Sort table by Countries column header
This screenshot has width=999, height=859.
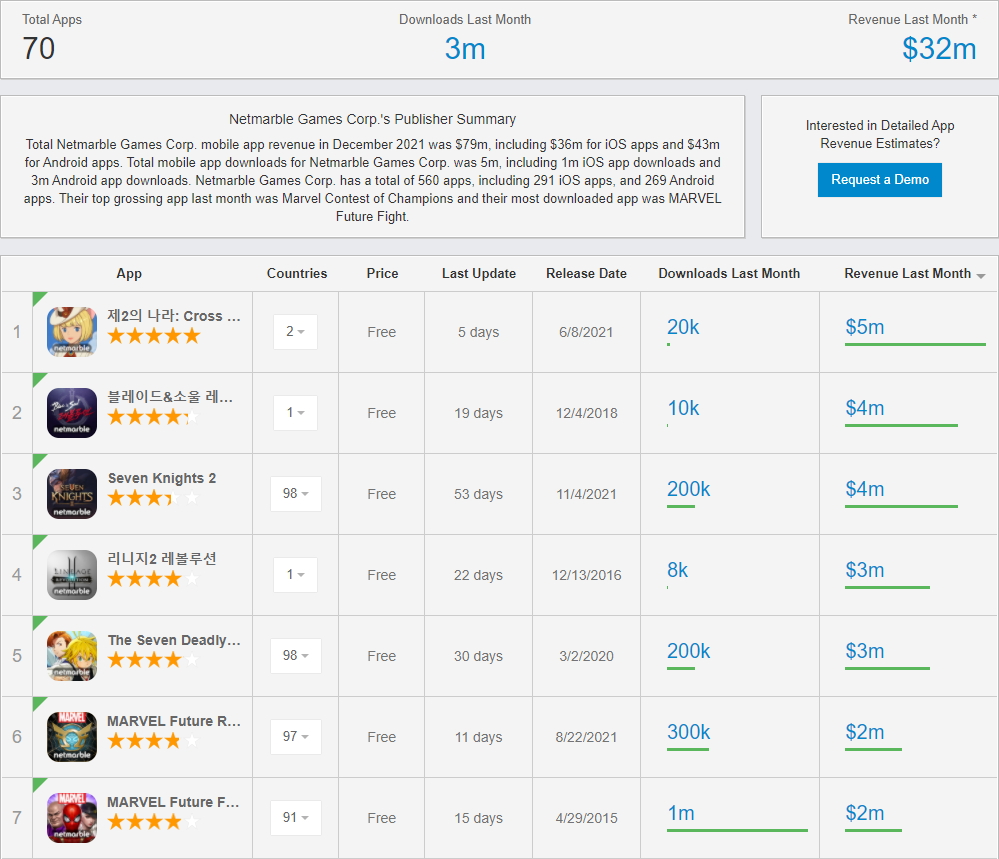coord(296,273)
